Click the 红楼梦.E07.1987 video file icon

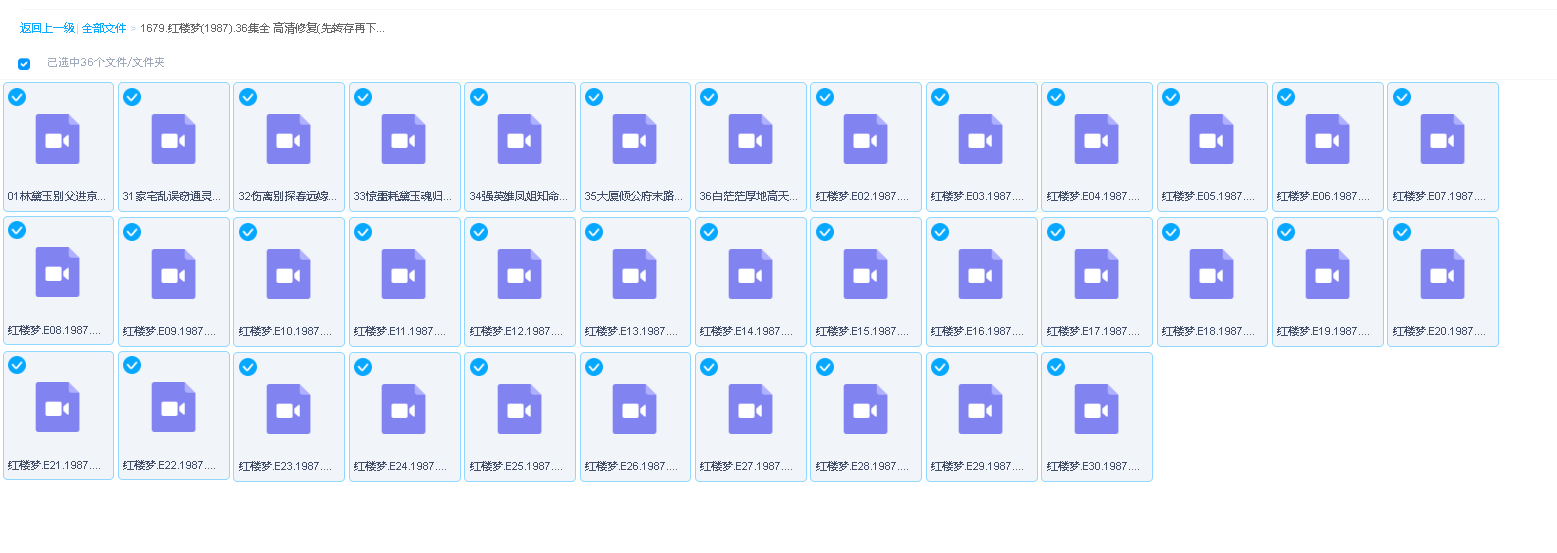tap(1442, 139)
